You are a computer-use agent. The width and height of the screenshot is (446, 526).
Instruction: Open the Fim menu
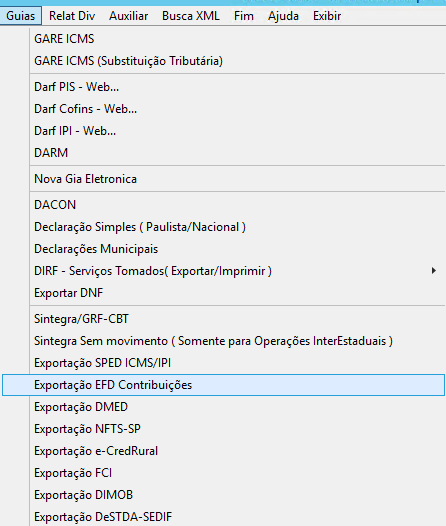pos(244,16)
